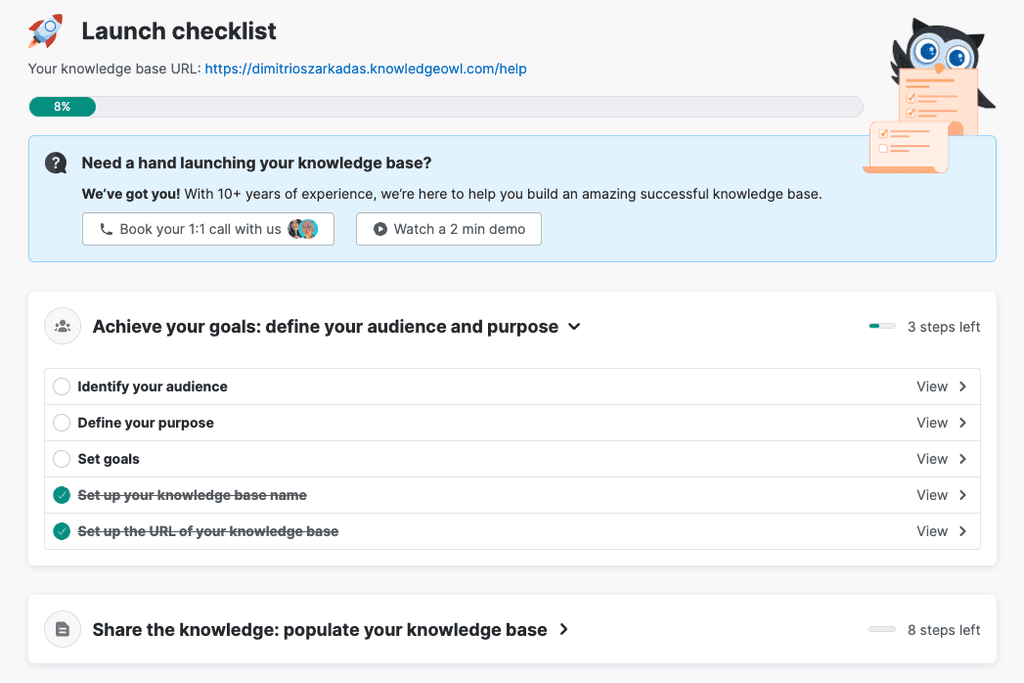
Task: Click View beside Define your purpose
Action: coord(932,422)
